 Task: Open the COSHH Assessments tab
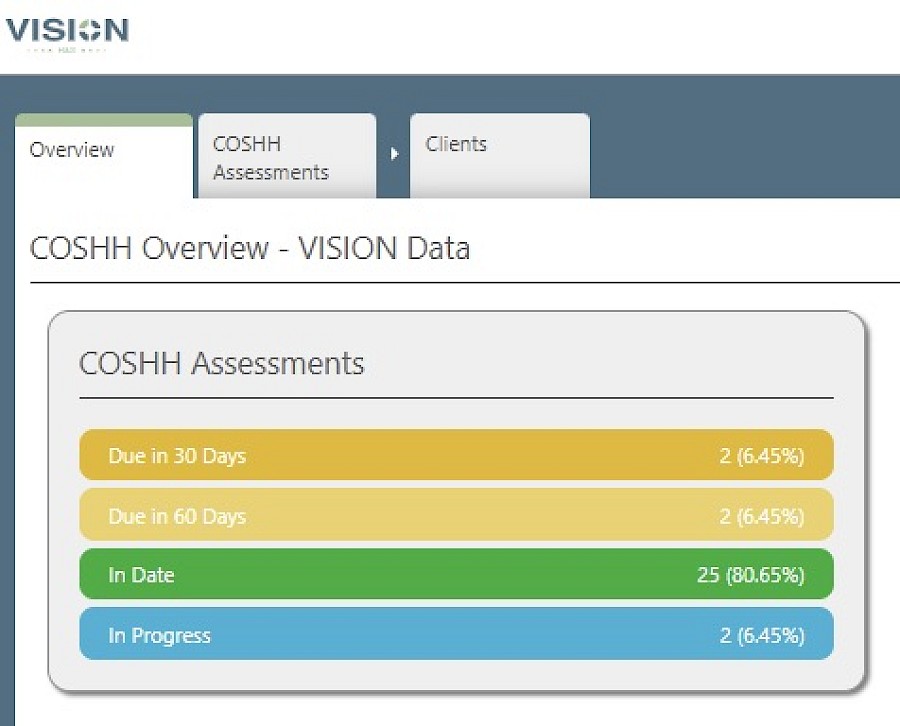287,156
